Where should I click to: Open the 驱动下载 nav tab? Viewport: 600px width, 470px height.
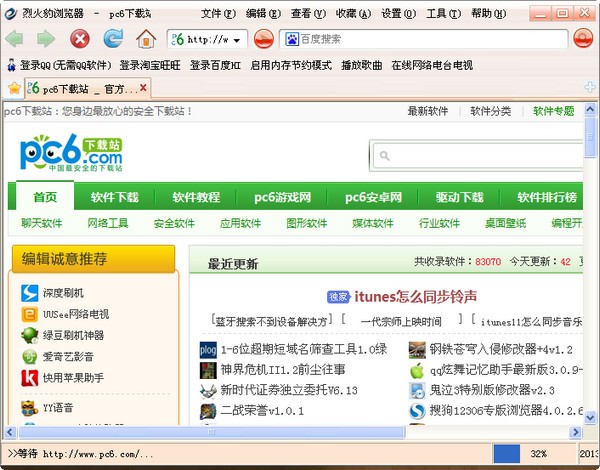coord(460,197)
